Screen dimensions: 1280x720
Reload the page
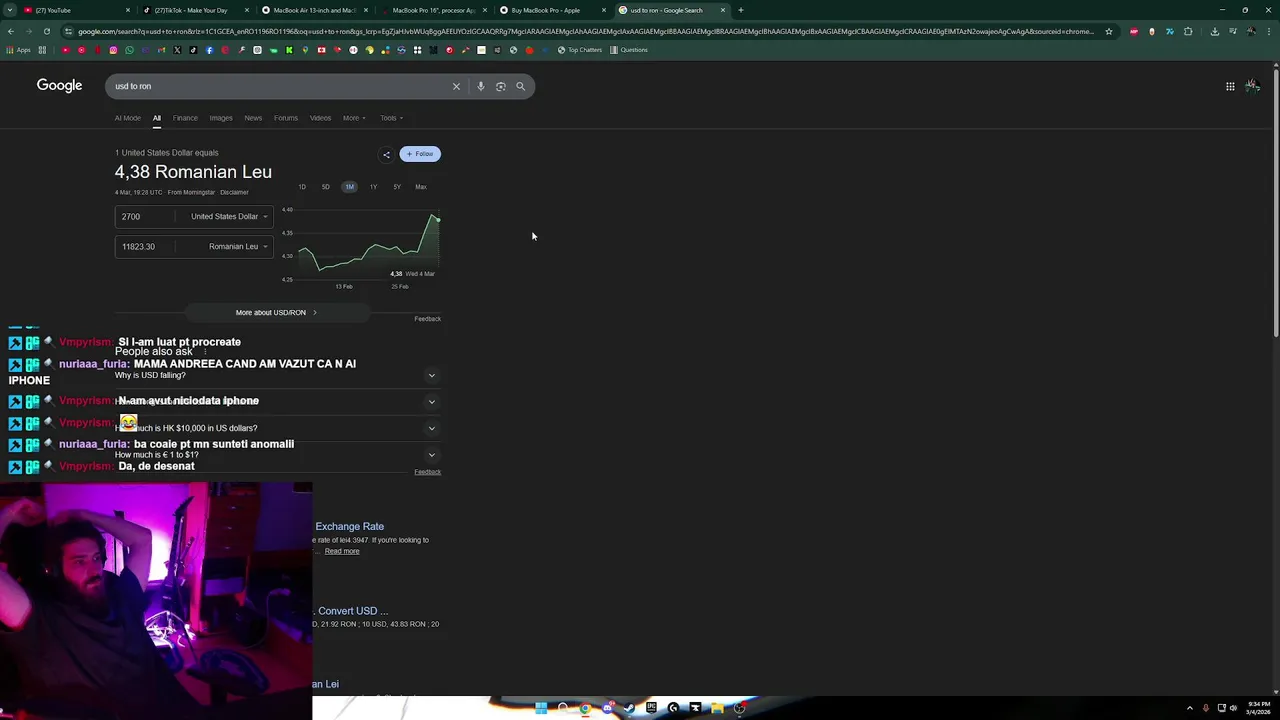[46, 31]
